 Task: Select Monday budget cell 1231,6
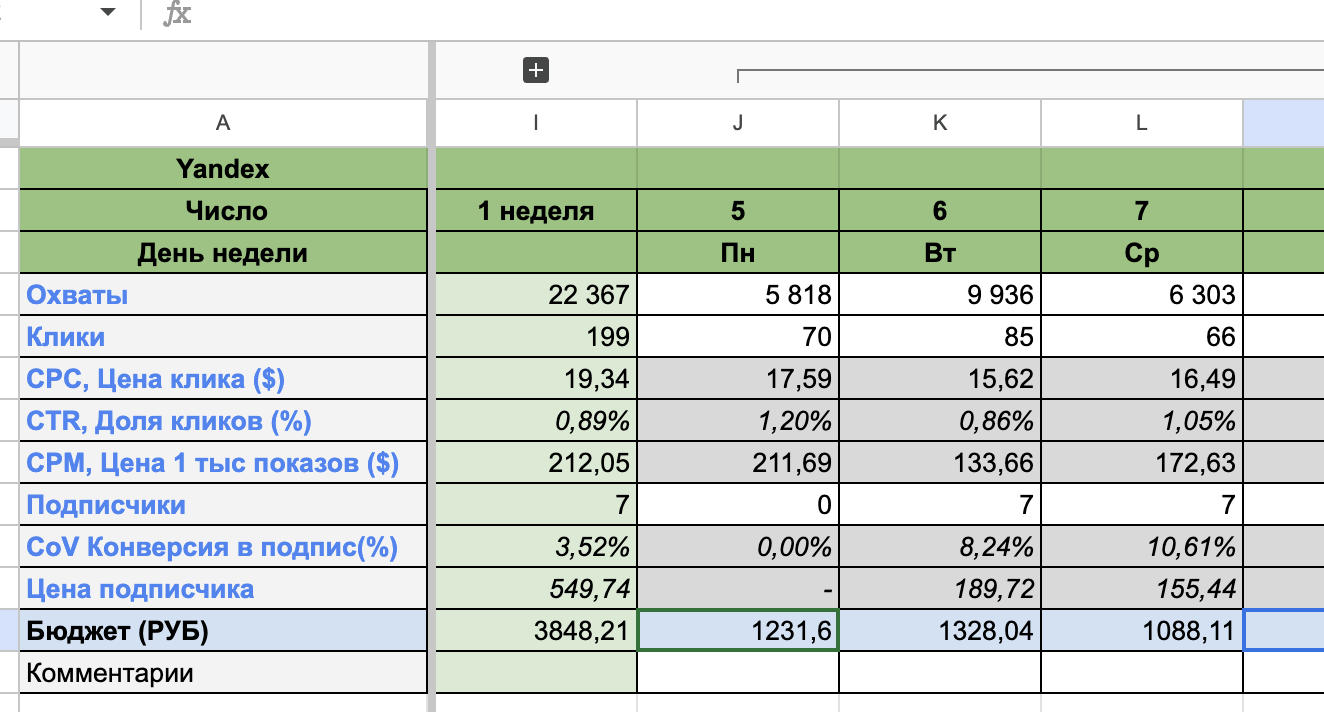click(738, 631)
